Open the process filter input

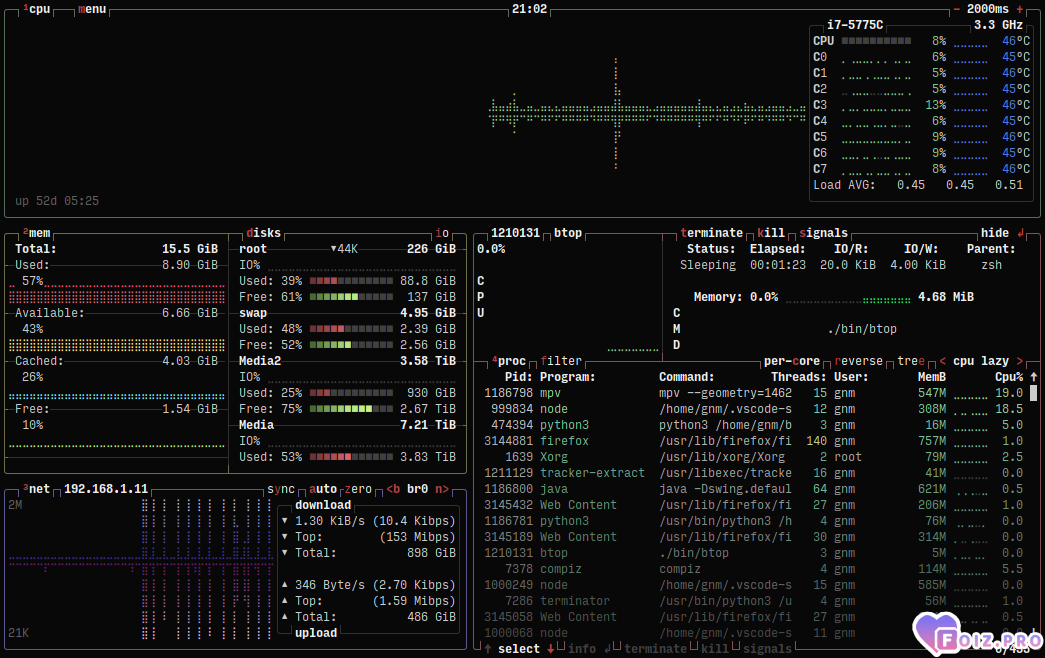coord(561,361)
